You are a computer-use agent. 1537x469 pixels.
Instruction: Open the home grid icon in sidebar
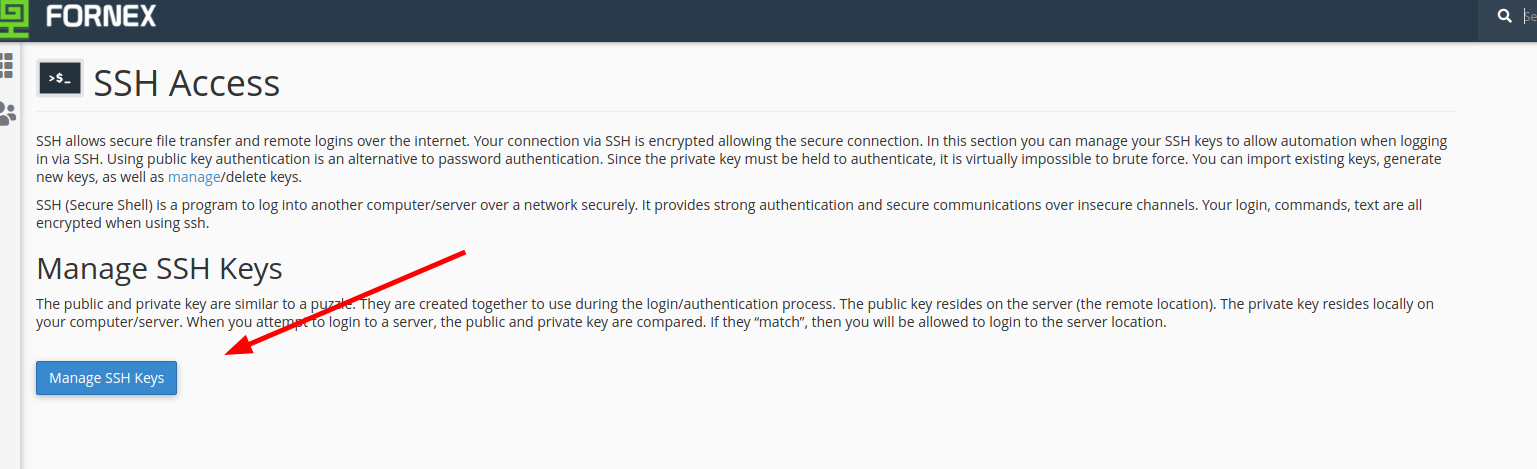(x=7, y=65)
